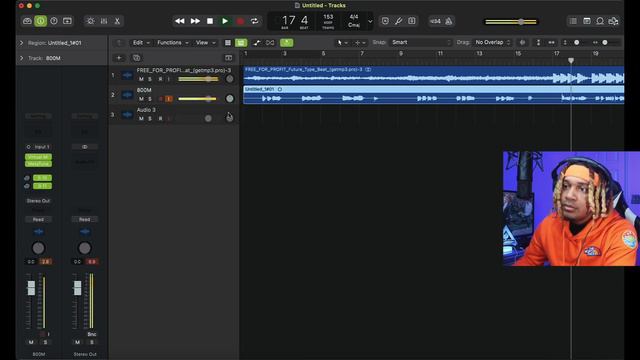Open the Functions menu in tracks area
This screenshot has height=360, width=640.
[x=173, y=42]
